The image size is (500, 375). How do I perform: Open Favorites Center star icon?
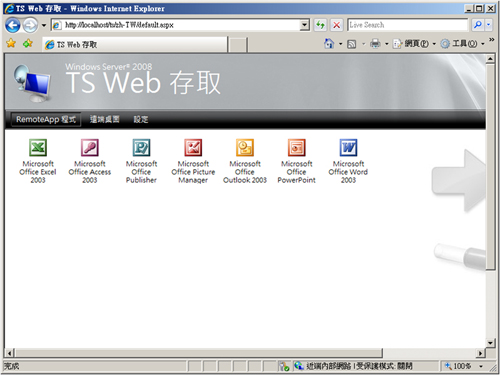[x=11, y=43]
